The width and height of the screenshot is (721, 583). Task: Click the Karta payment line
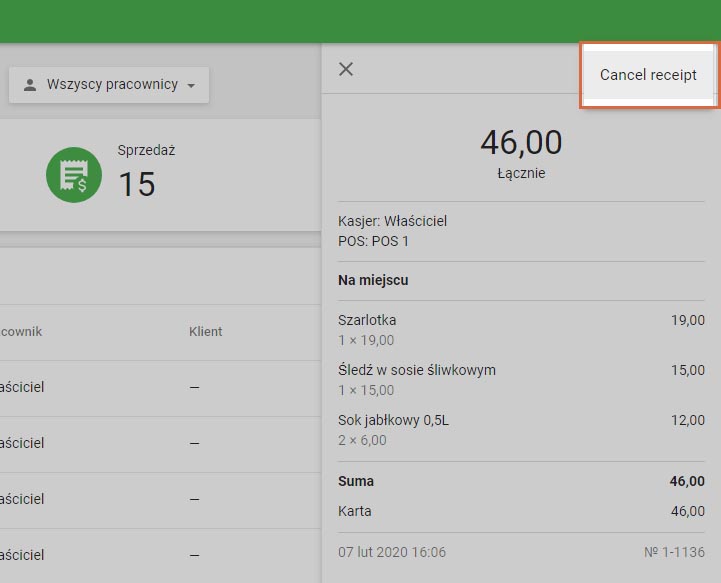[355, 511]
